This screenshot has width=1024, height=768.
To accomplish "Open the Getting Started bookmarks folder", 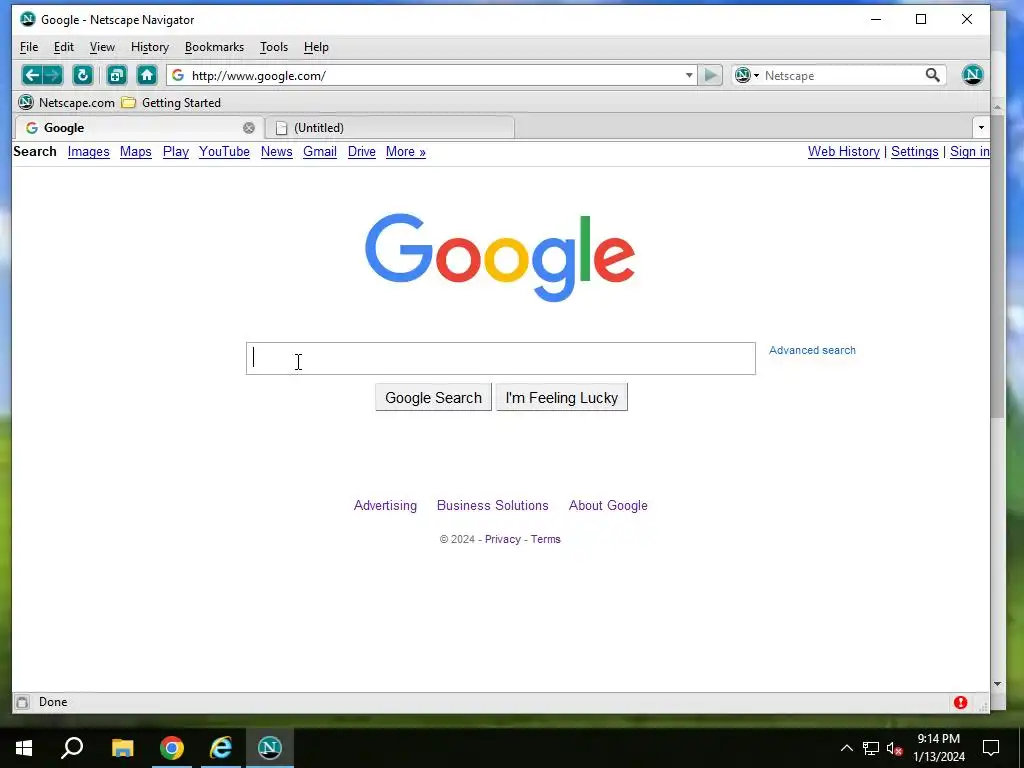I will (x=172, y=103).
